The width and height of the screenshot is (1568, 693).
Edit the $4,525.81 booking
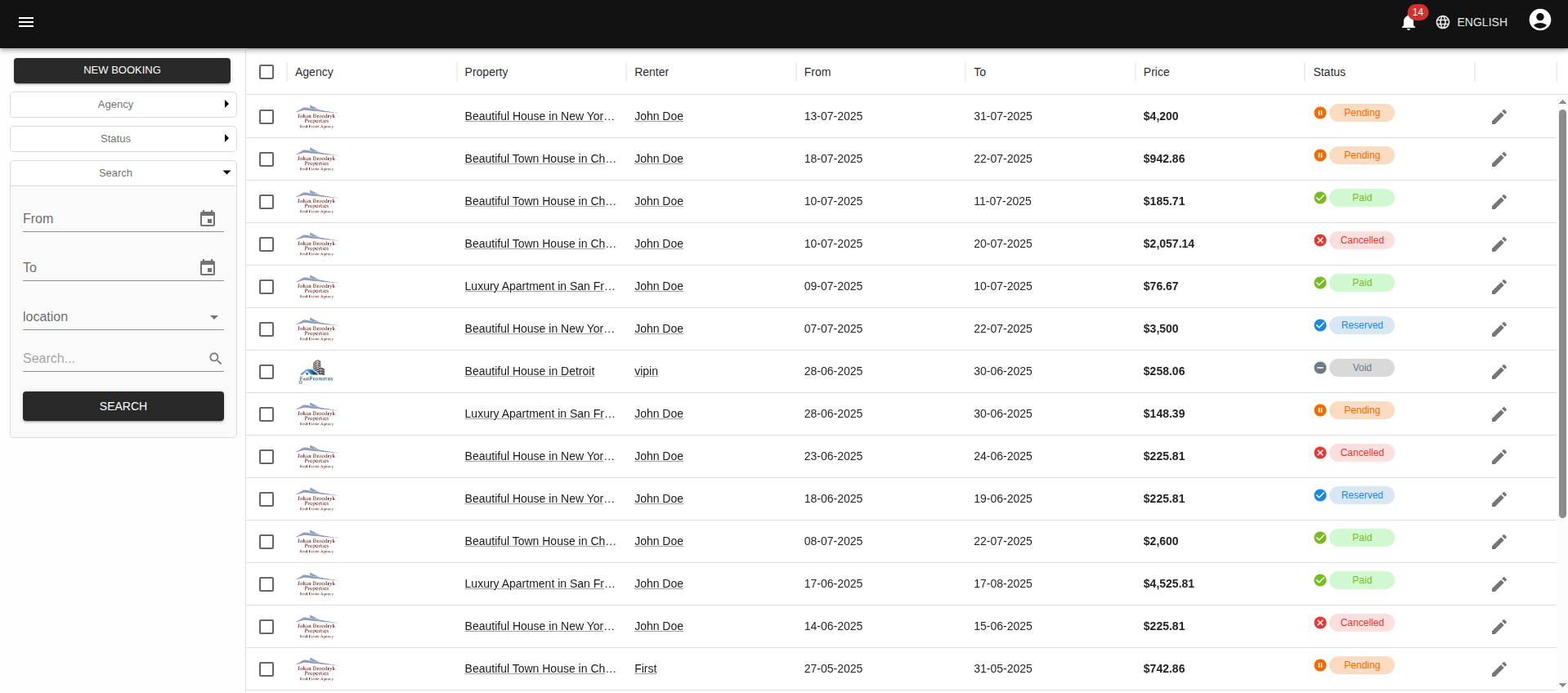[x=1499, y=584]
